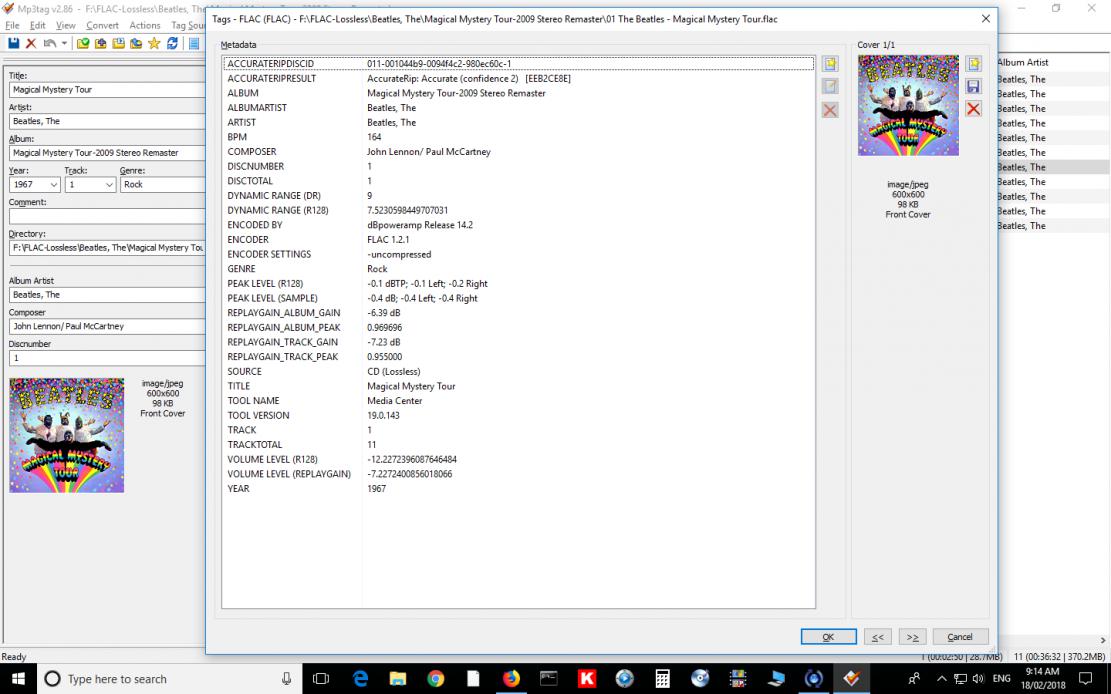The height and width of the screenshot is (694, 1111).
Task: Open the View menu
Action: click(x=66, y=25)
